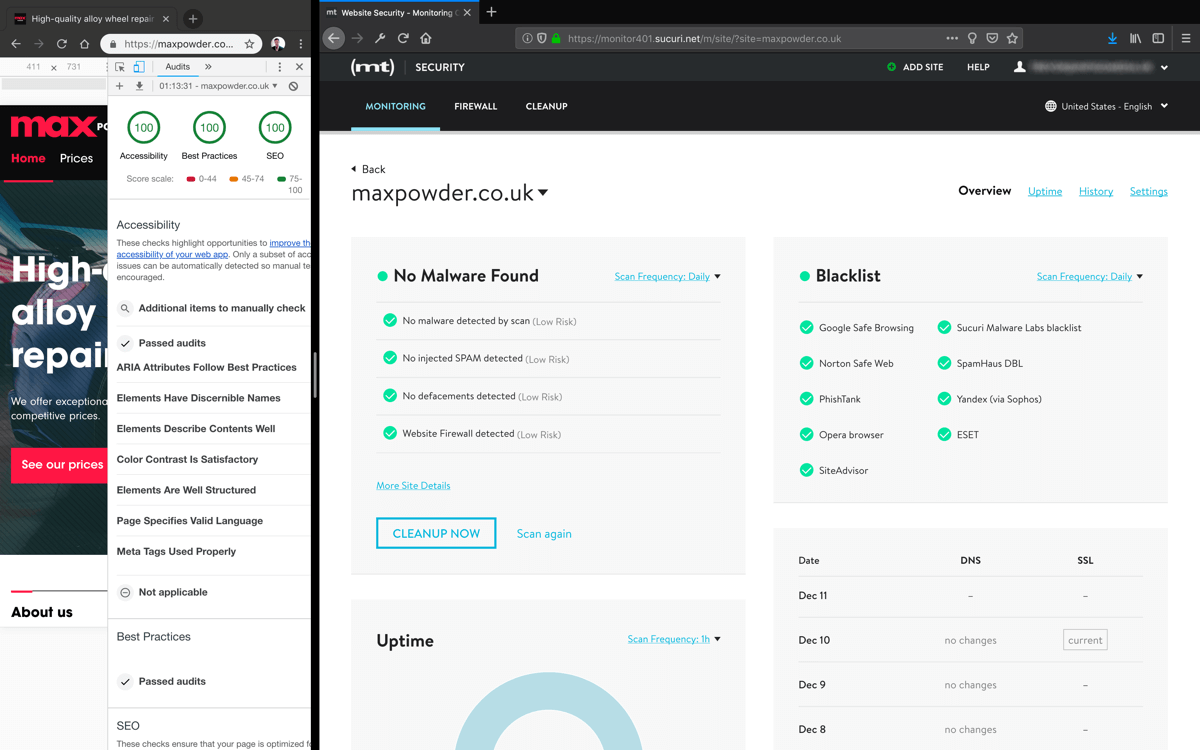The width and height of the screenshot is (1200, 750).
Task: Switch to the Cleanup tab
Action: (x=546, y=106)
